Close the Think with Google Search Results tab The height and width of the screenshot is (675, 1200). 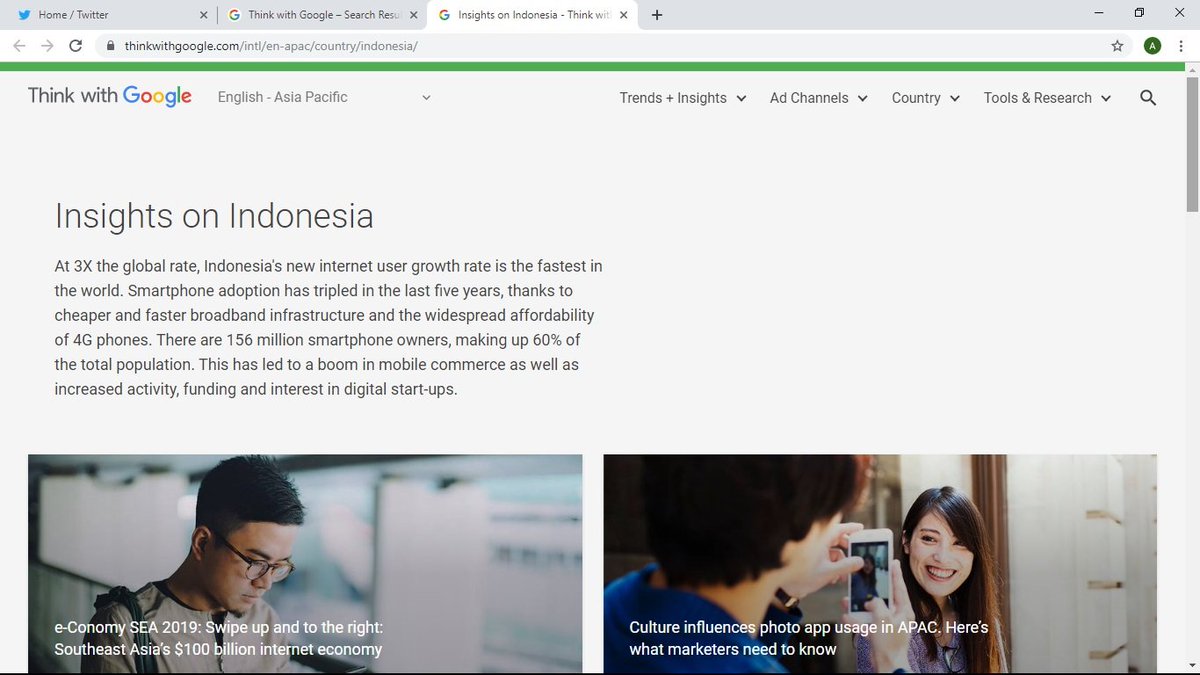tap(414, 15)
